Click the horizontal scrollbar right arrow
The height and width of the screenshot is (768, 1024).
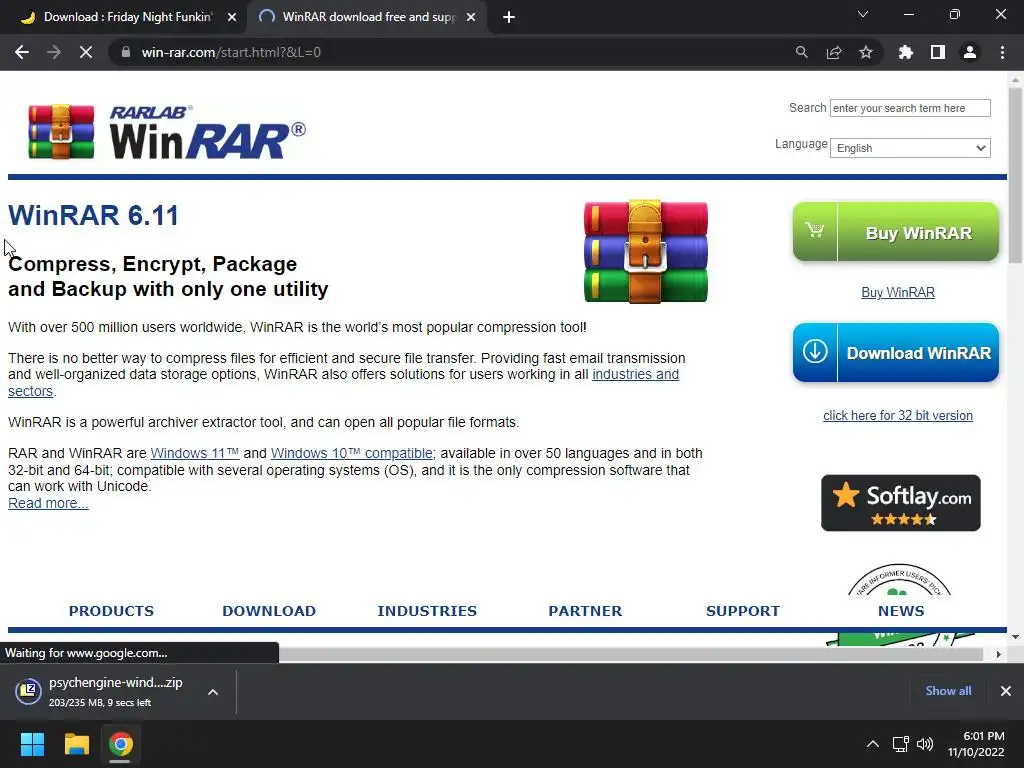998,654
